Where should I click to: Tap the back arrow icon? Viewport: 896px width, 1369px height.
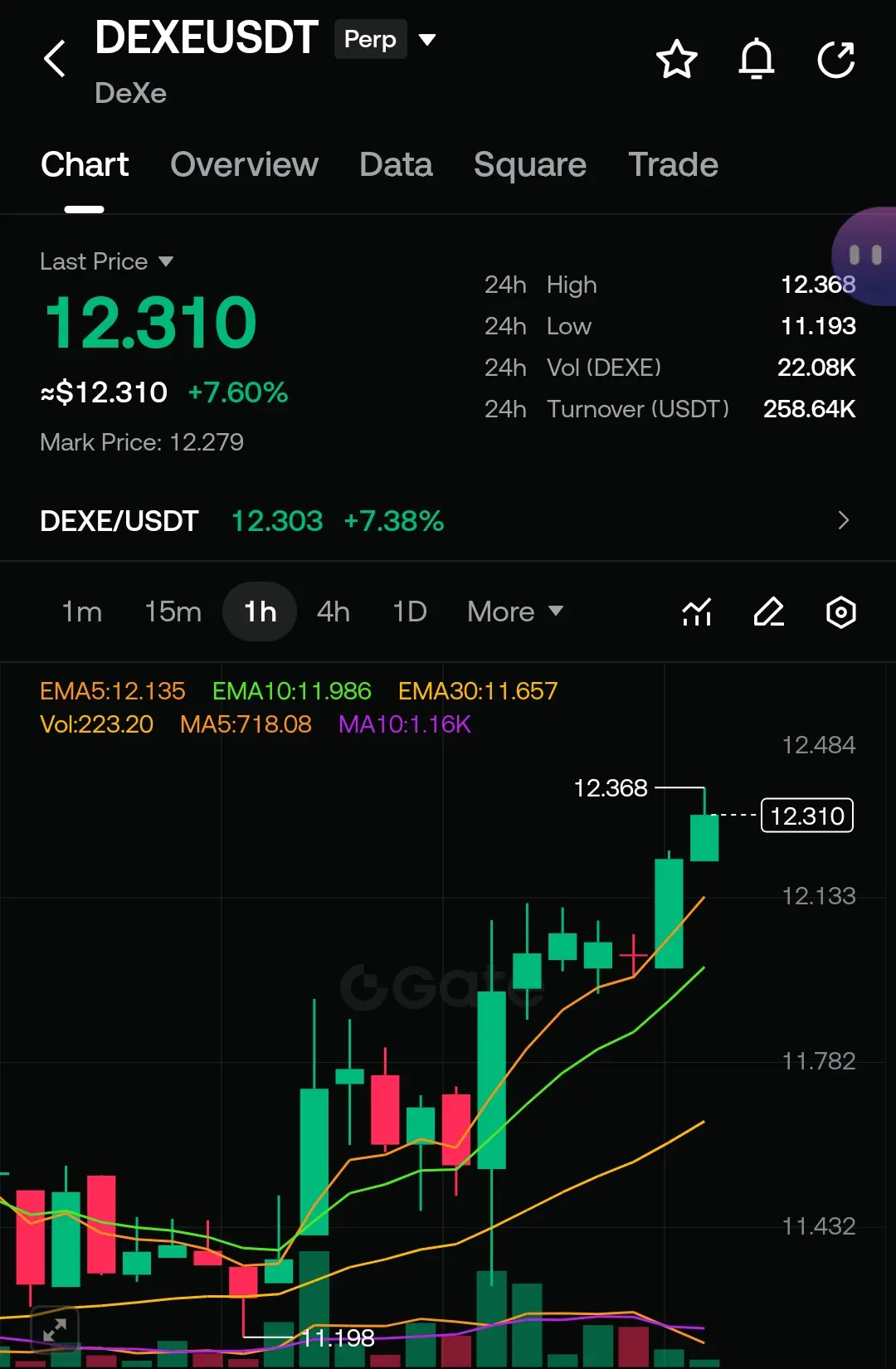point(55,59)
